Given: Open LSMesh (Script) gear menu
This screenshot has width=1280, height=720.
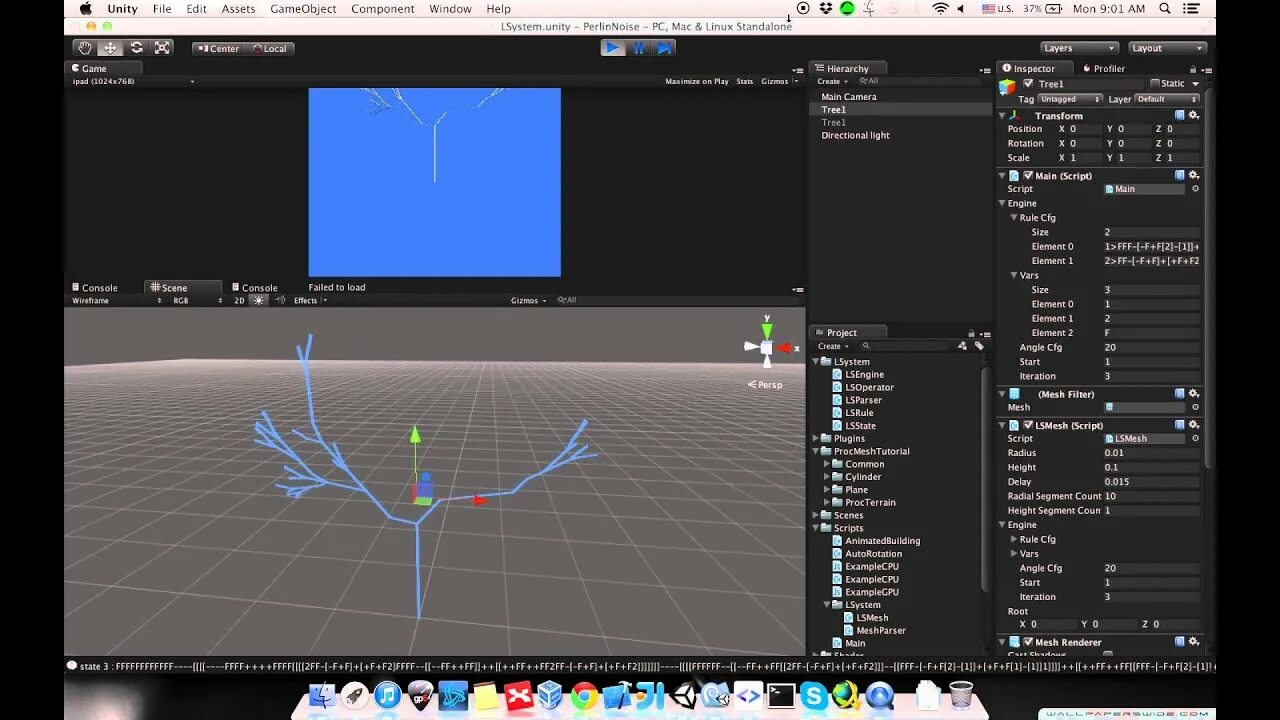Looking at the screenshot, I should click(x=1193, y=425).
